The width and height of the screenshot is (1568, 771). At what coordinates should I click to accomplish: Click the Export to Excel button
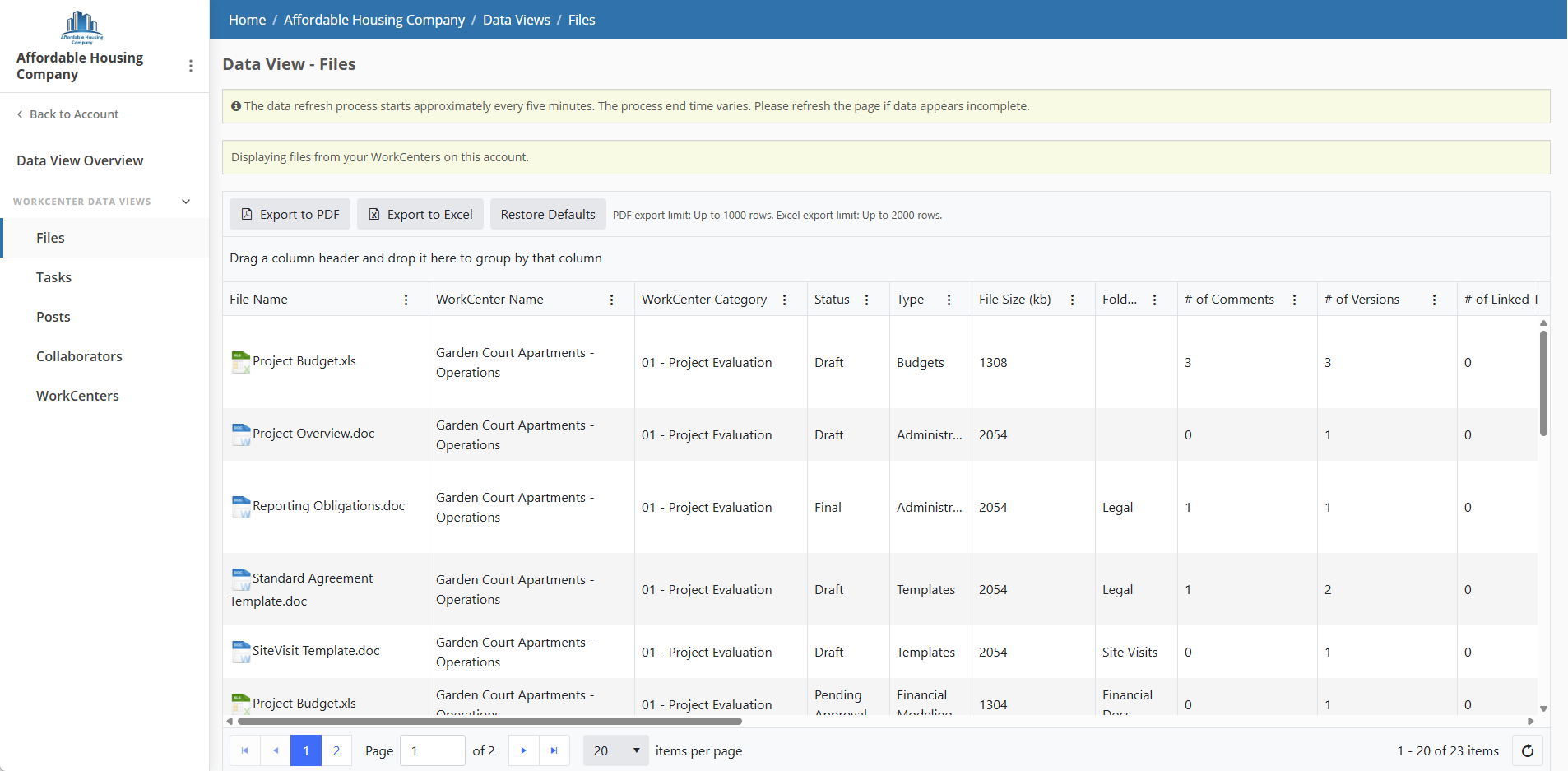pos(420,214)
